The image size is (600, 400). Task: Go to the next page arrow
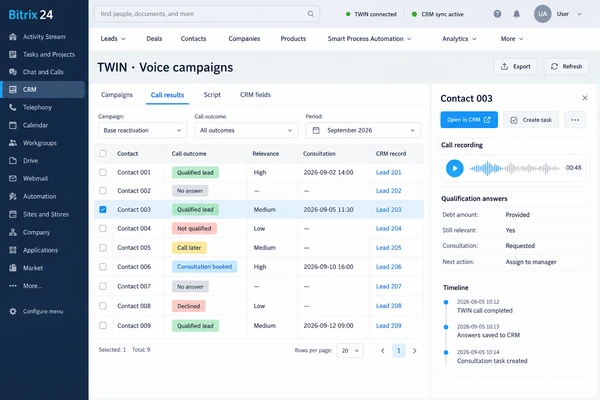click(414, 351)
